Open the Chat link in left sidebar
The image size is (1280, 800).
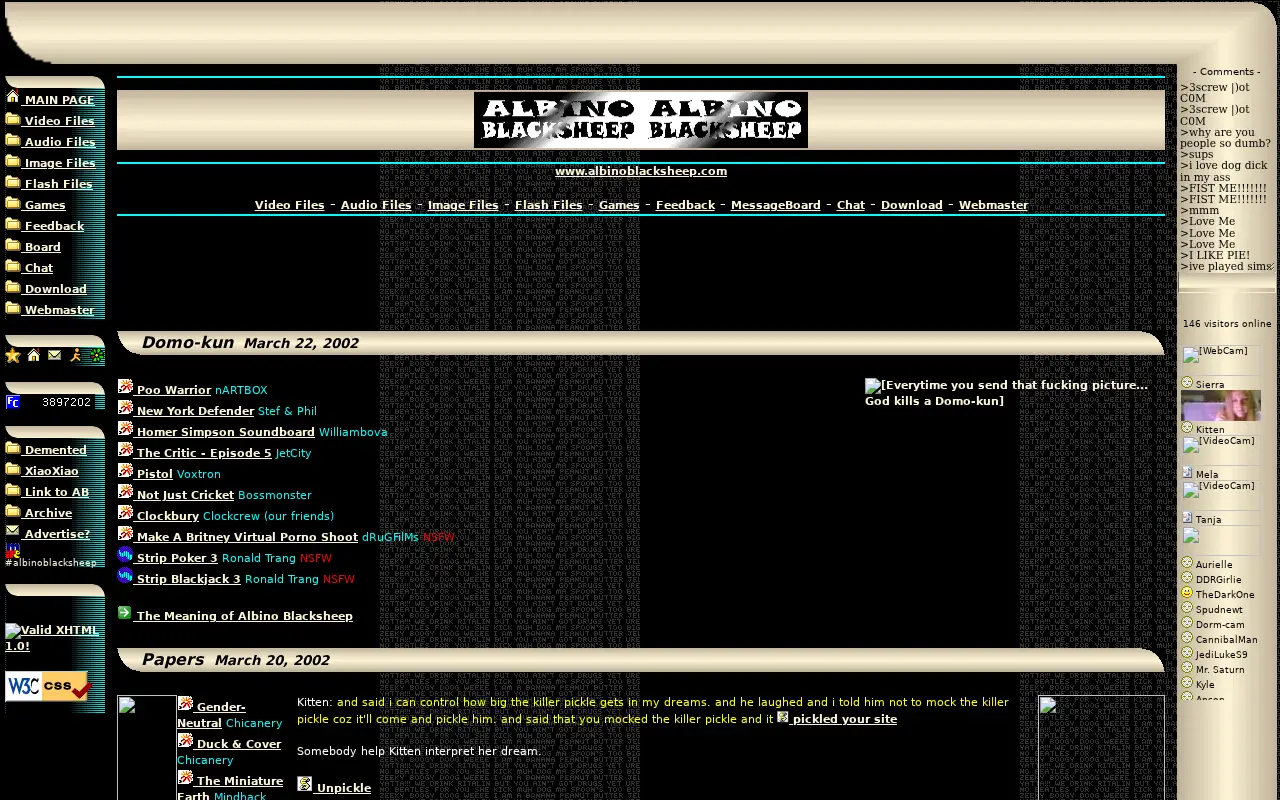(x=39, y=268)
